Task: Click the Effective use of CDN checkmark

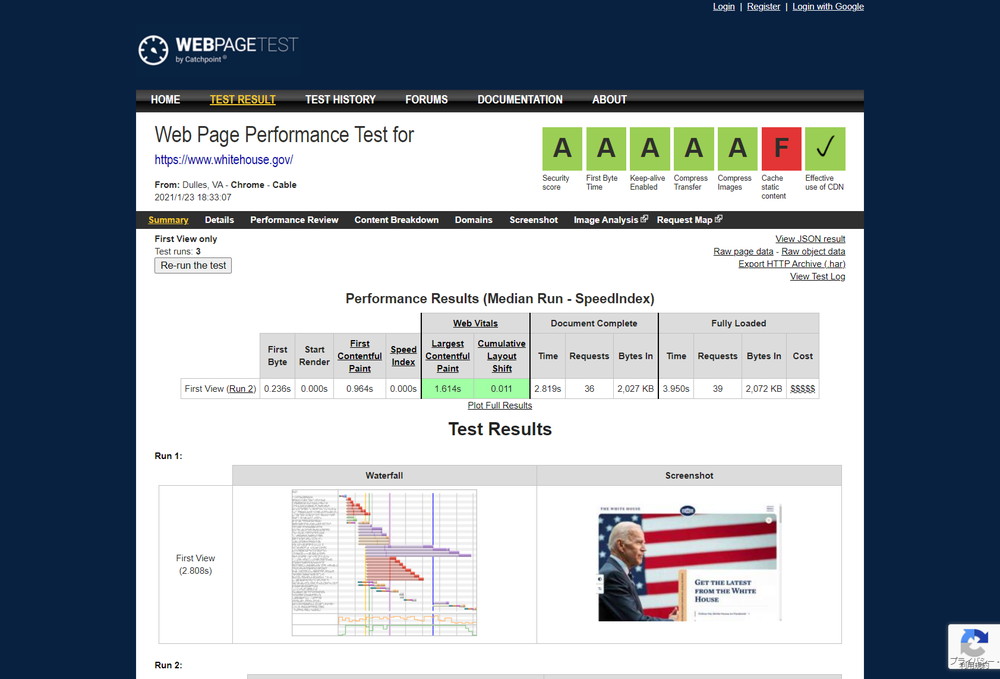Action: [825, 149]
